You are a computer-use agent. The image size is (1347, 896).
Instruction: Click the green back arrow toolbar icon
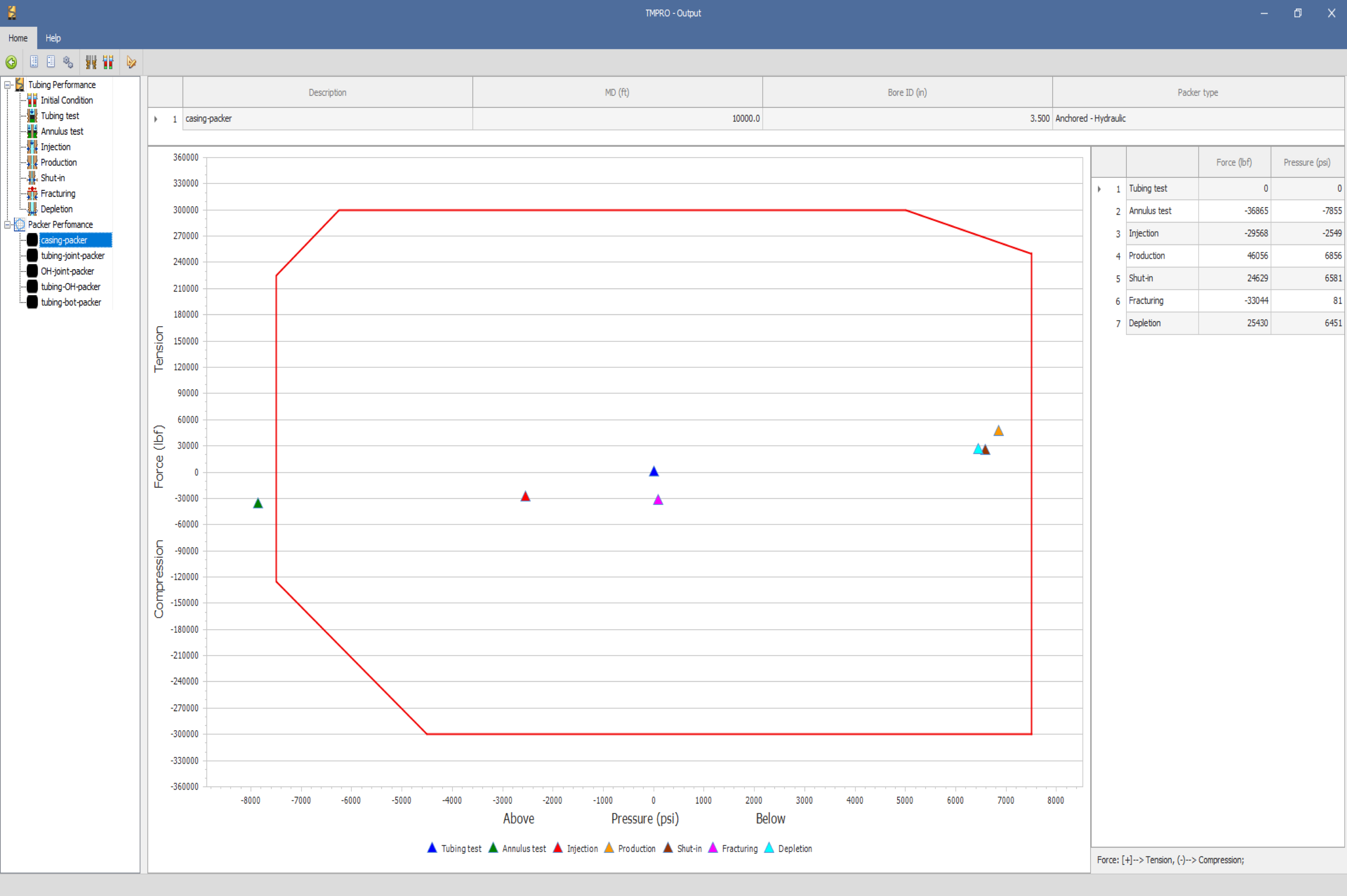[11, 62]
